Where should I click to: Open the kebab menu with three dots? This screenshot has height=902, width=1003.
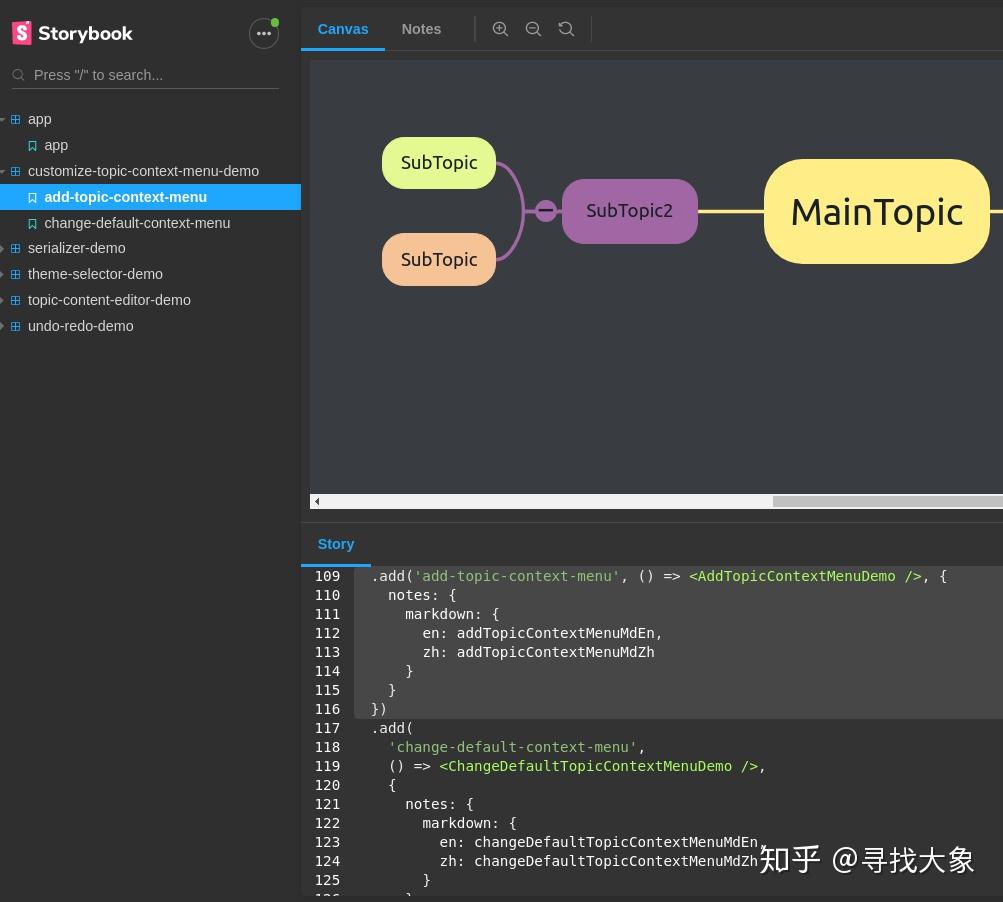(x=263, y=33)
